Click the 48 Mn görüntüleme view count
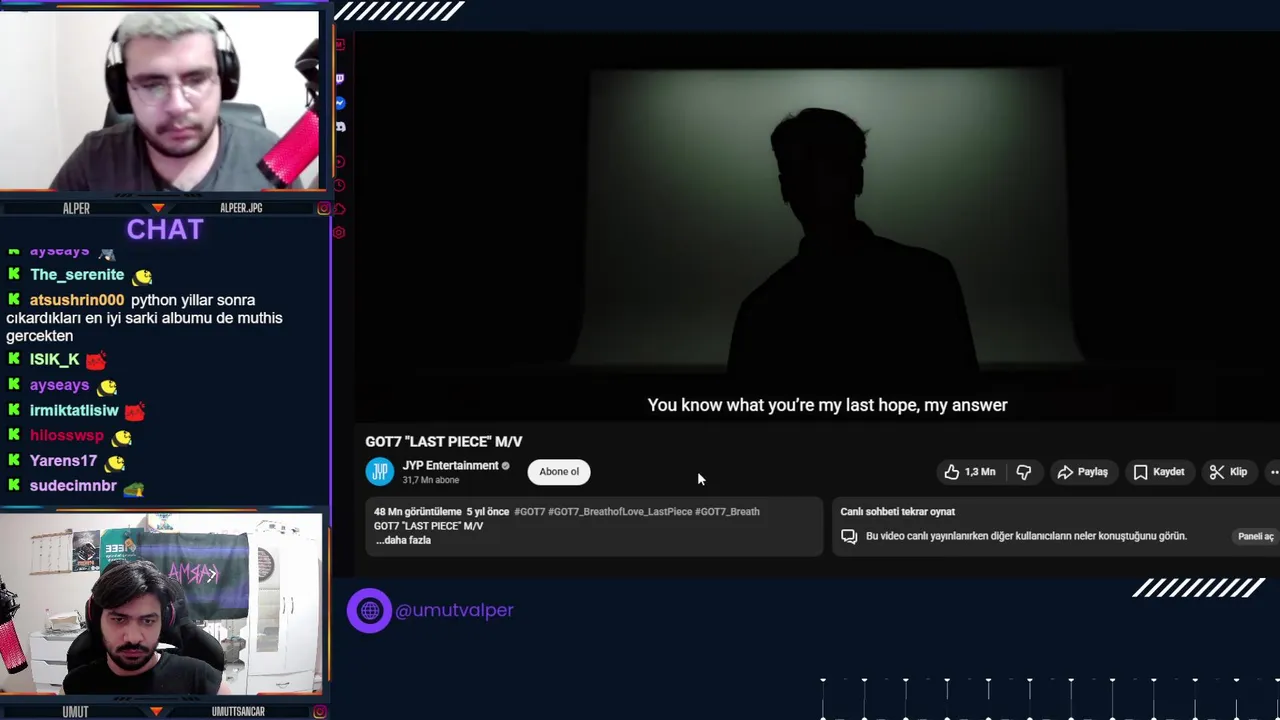Viewport: 1280px width, 720px height. pyautogui.click(x=418, y=511)
